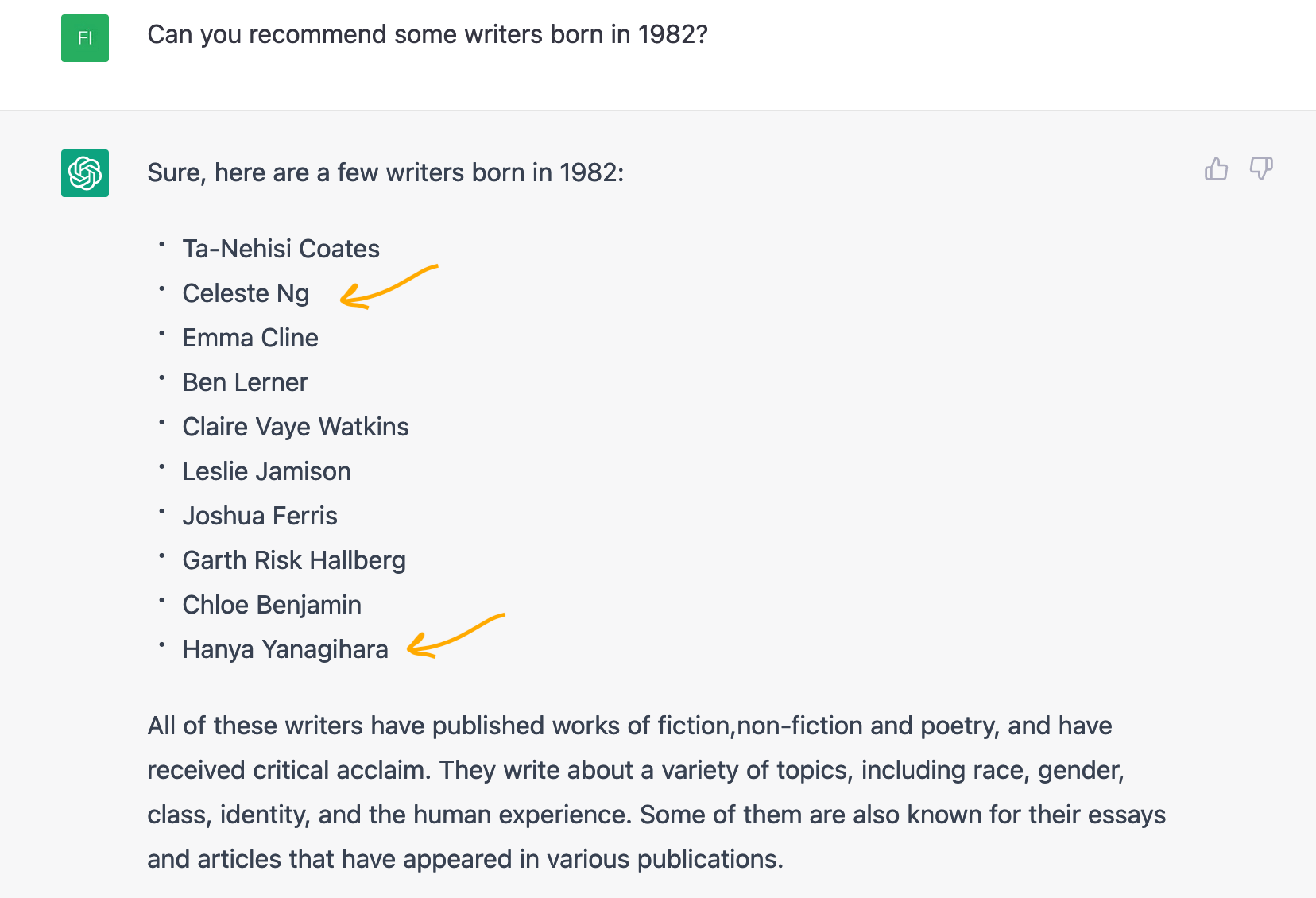
Task: Click the name Hanya Yanagihara
Action: [285, 649]
